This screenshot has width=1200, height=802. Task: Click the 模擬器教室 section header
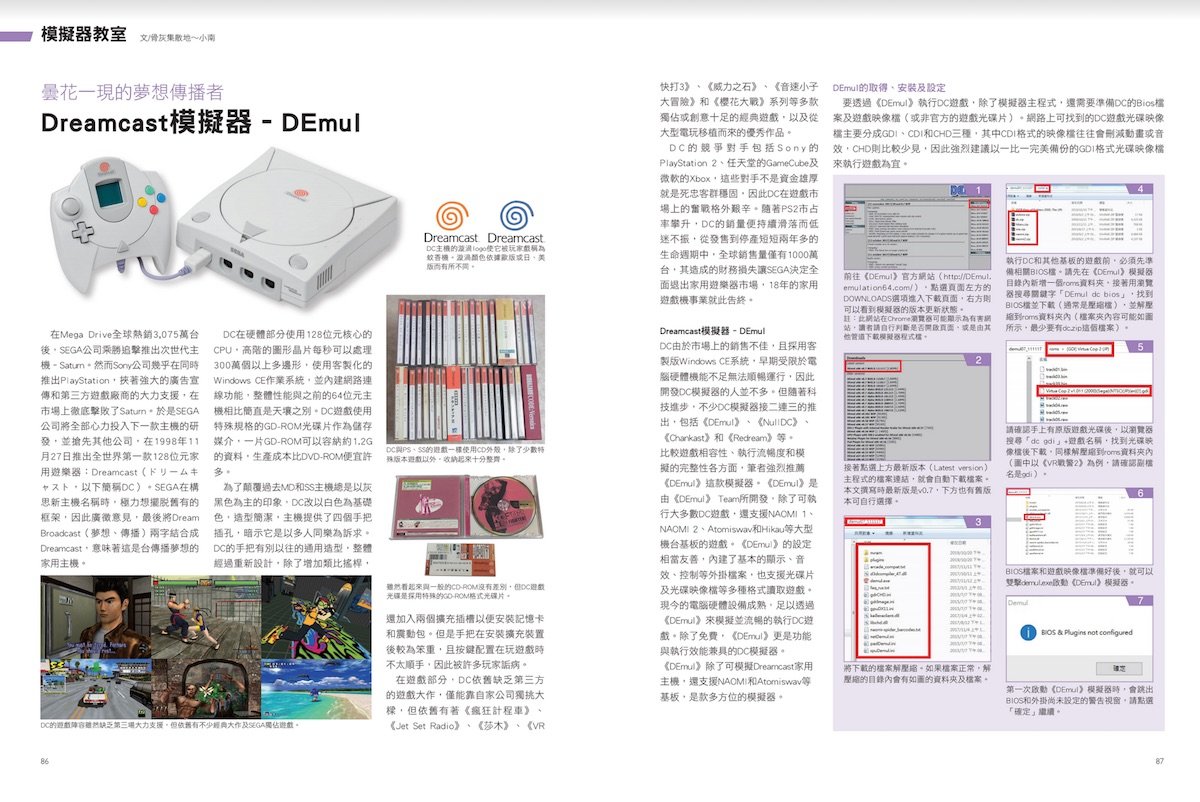coord(83,36)
